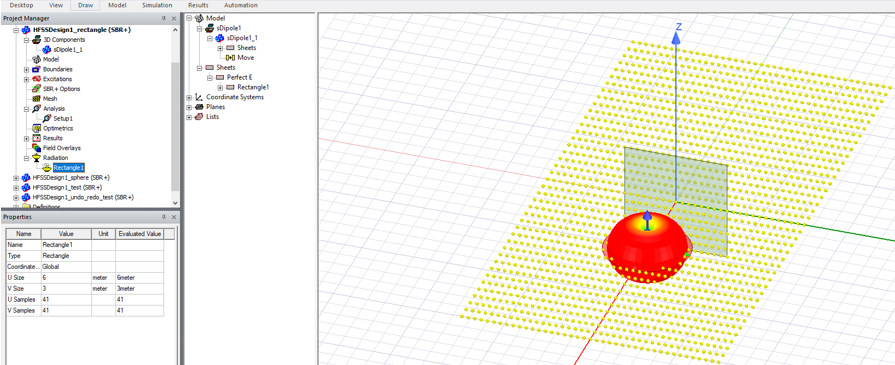Viewport: 895px width, 365px height.
Task: Click the Project Manager scrollbar down arrow
Action: click(x=175, y=202)
